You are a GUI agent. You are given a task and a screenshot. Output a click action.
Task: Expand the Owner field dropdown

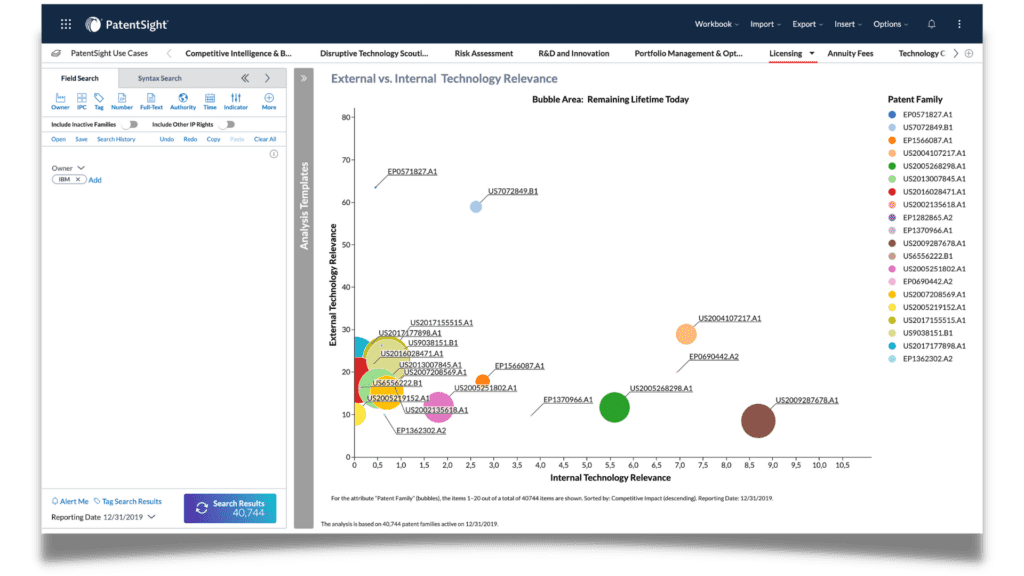81,168
